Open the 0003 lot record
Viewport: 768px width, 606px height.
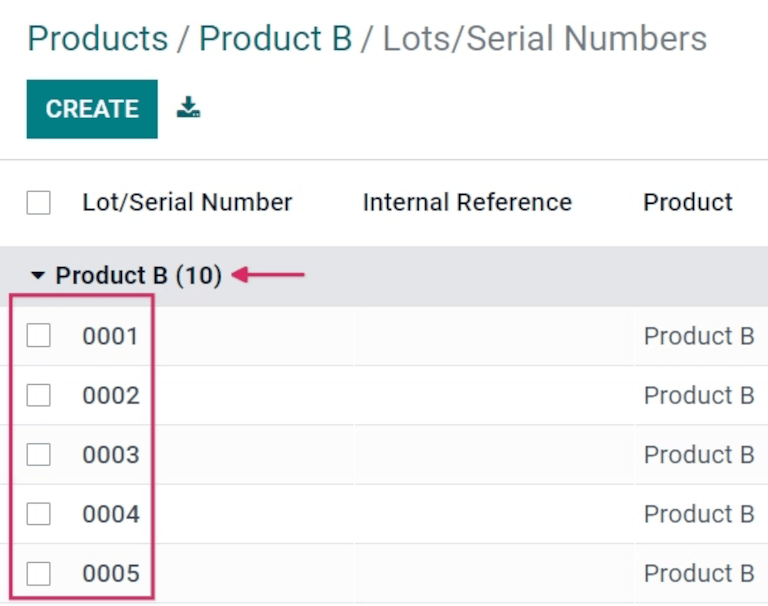(x=110, y=455)
